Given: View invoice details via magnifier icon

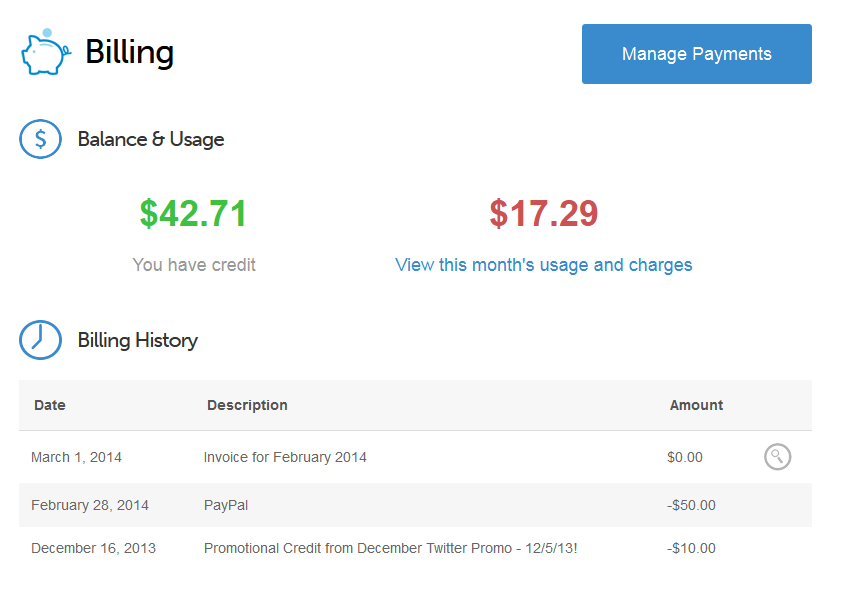Looking at the screenshot, I should coord(777,457).
